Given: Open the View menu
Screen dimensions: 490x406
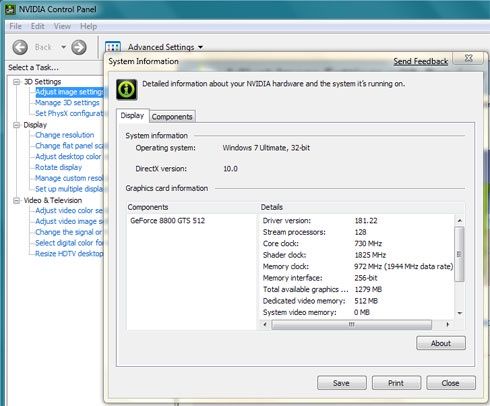Looking at the screenshot, I should coord(62,26).
